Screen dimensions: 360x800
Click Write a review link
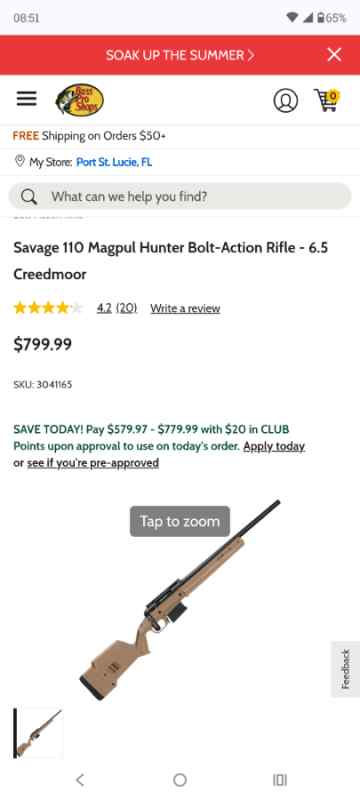point(185,309)
